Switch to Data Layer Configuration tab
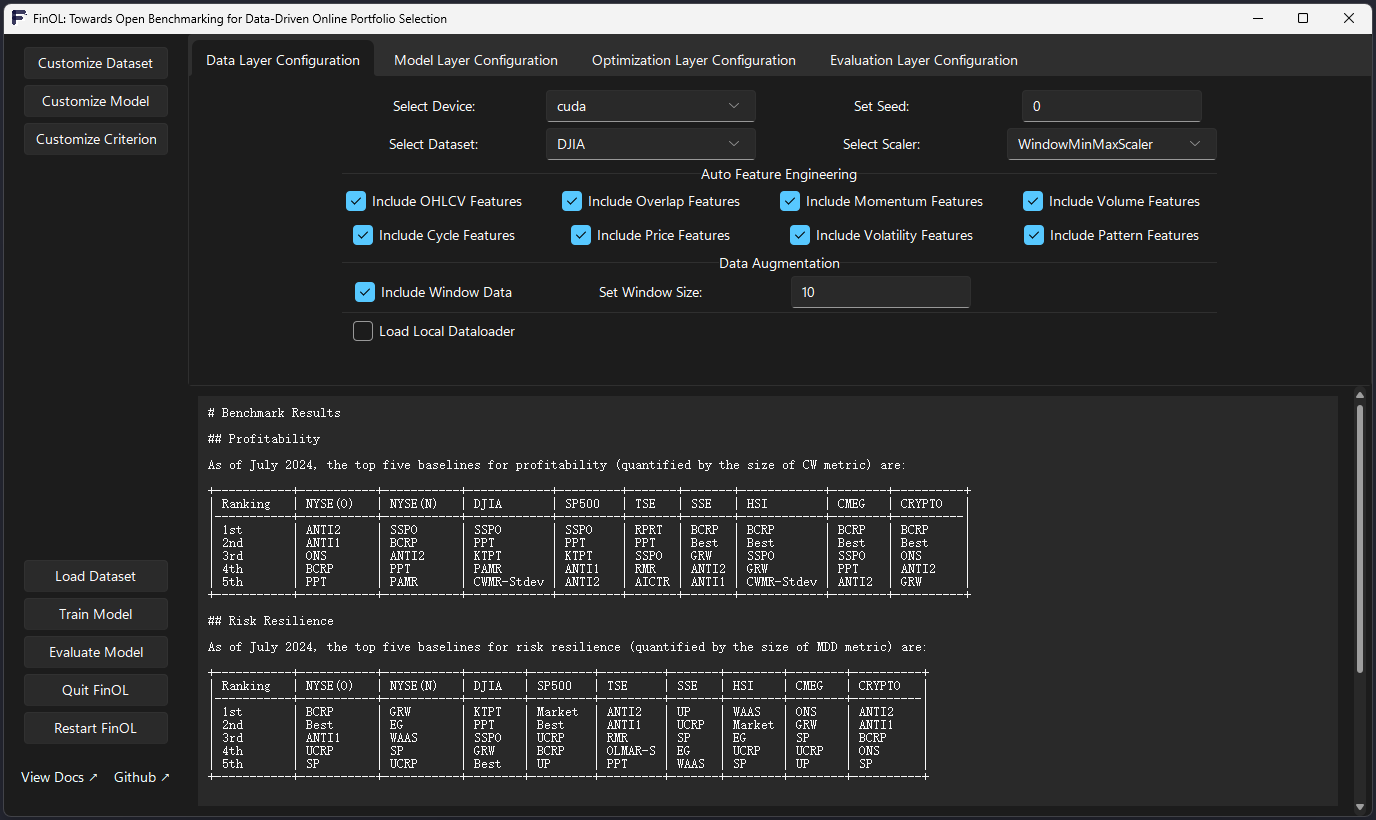The width and height of the screenshot is (1376, 820). pos(283,60)
